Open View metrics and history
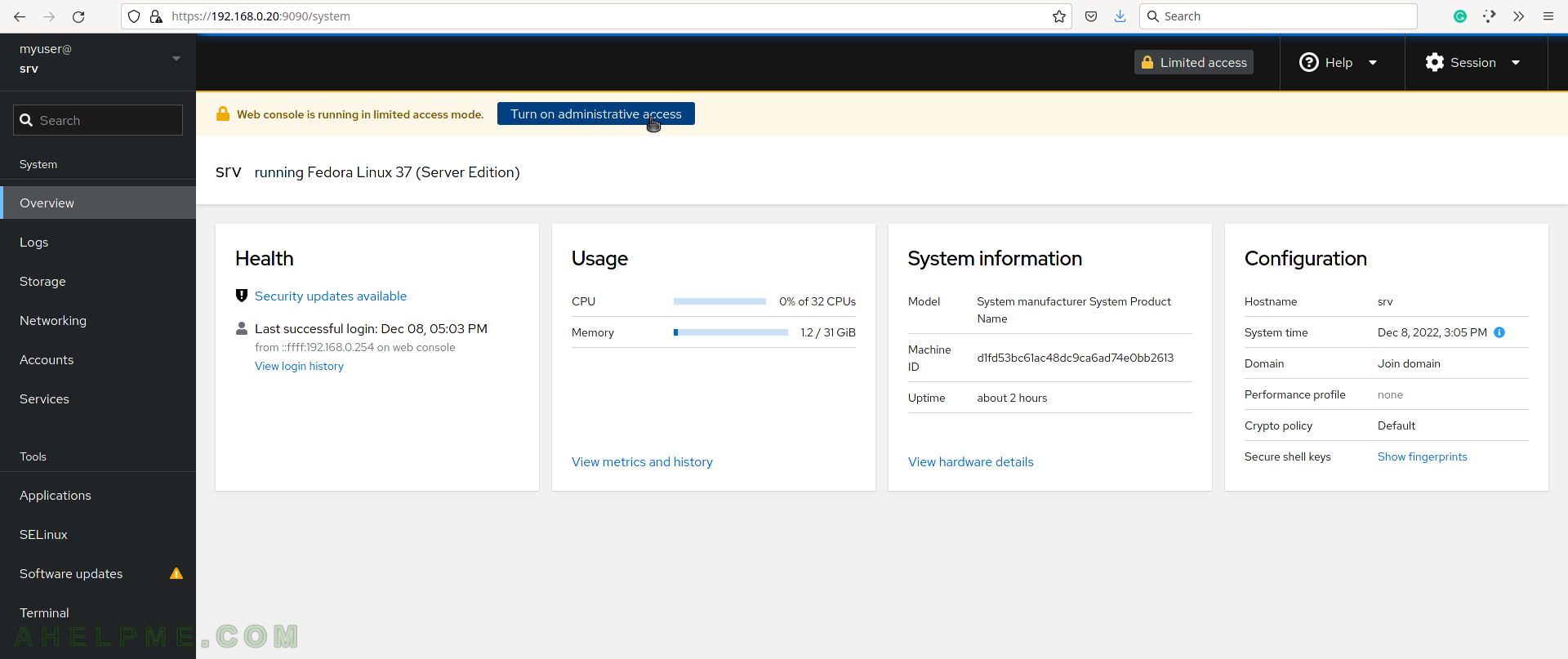Image resolution: width=1568 pixels, height=659 pixels. (642, 461)
